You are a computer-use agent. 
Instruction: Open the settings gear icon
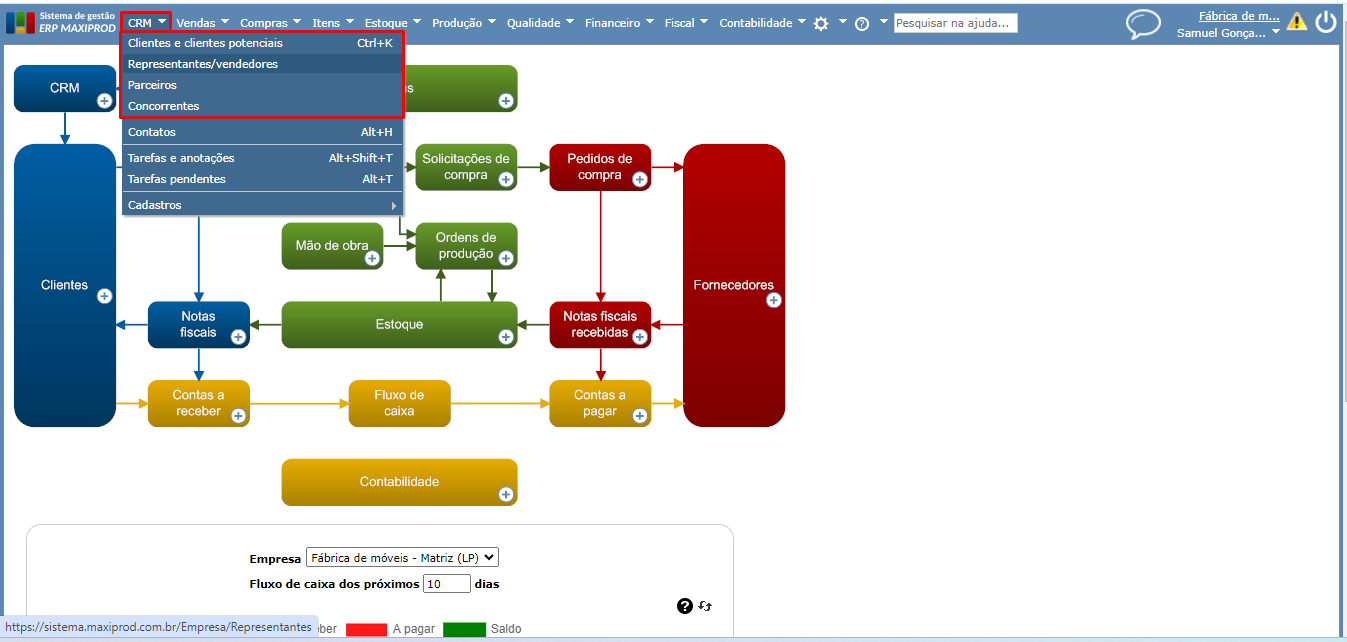(x=821, y=23)
